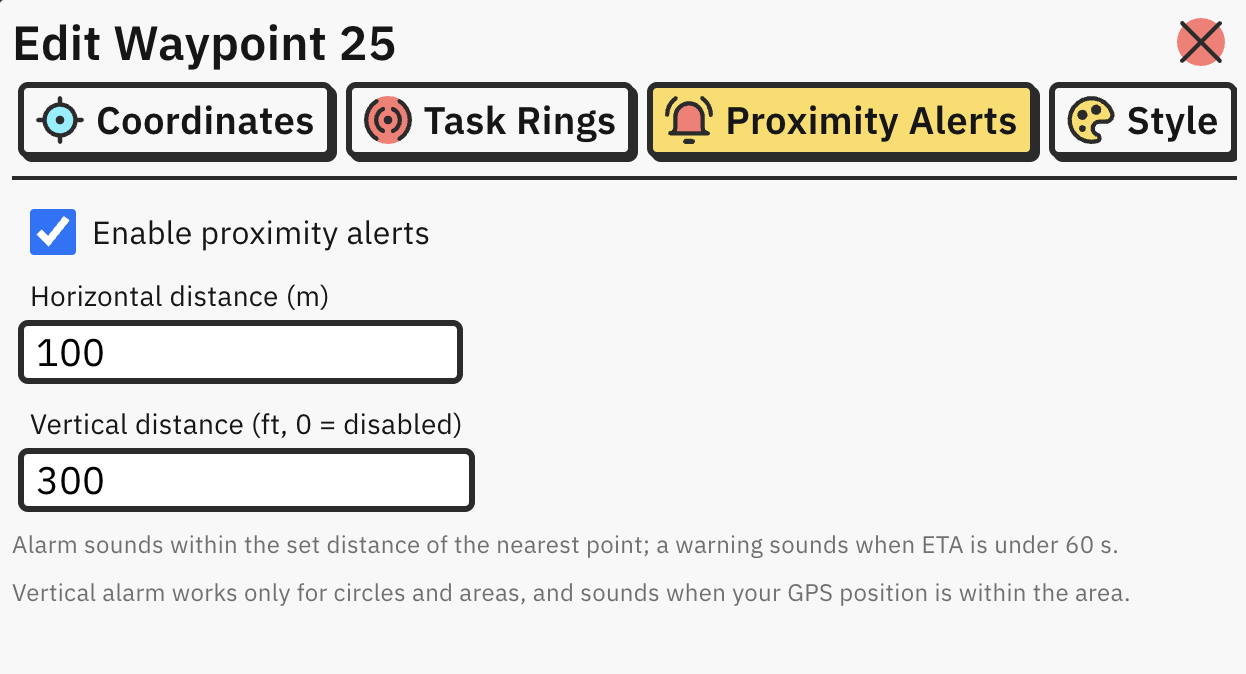Click the paint palette icon for Style
The width and height of the screenshot is (1246, 674).
pyautogui.click(x=1091, y=121)
